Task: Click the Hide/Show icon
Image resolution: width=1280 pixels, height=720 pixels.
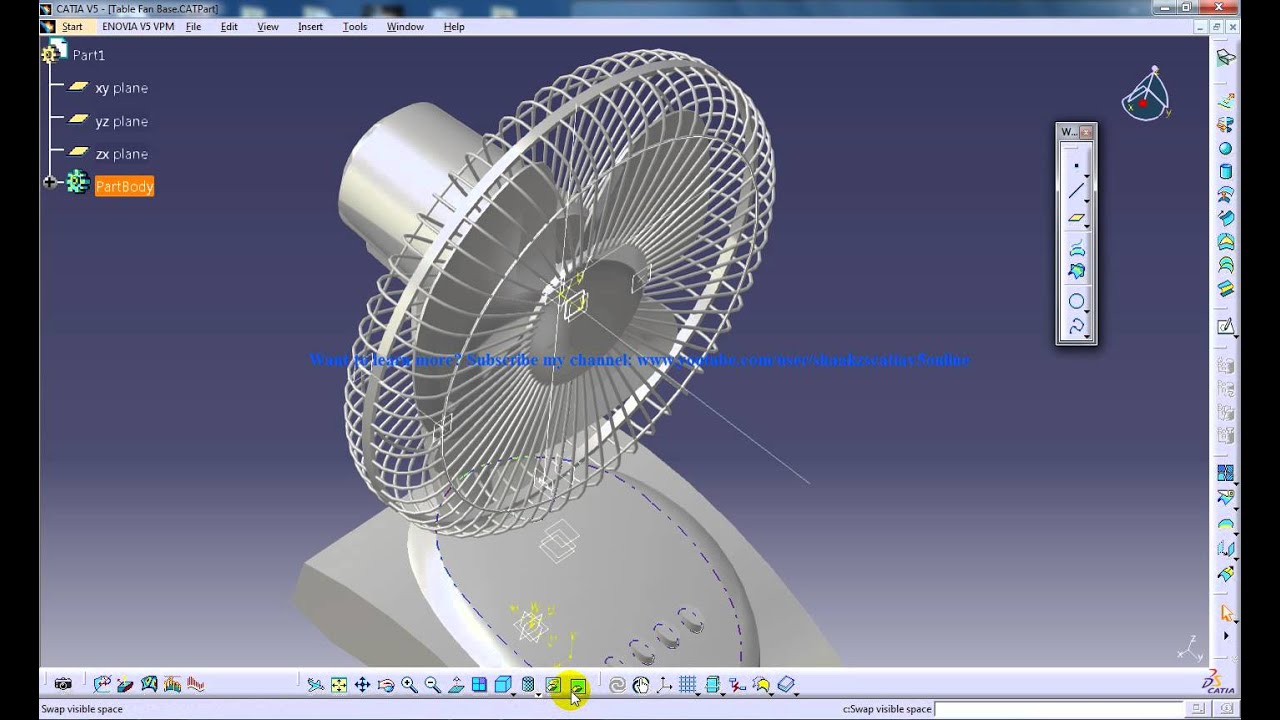Action: [x=553, y=685]
